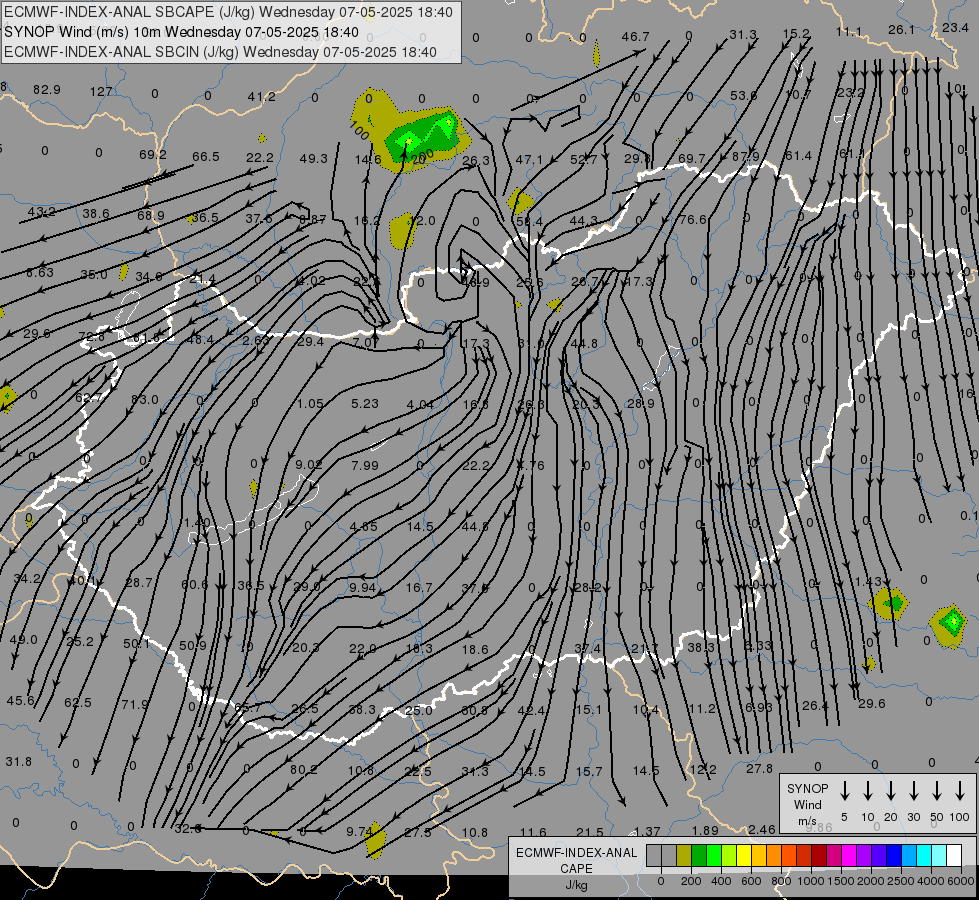Image resolution: width=979 pixels, height=900 pixels.
Task: Click the 2500 label under CAPE legend
Action: click(x=900, y=881)
